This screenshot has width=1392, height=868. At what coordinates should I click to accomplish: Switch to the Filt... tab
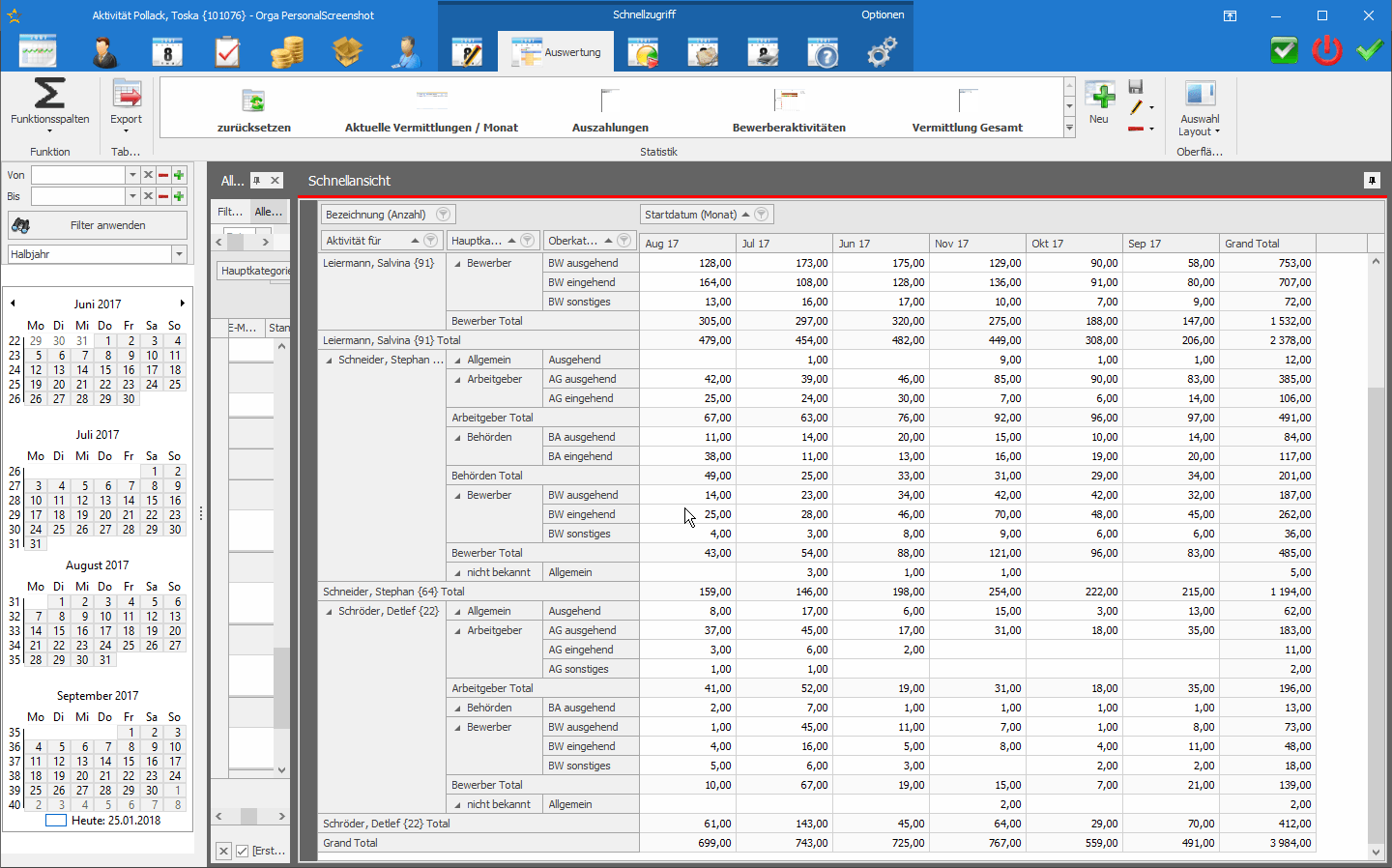(230, 212)
